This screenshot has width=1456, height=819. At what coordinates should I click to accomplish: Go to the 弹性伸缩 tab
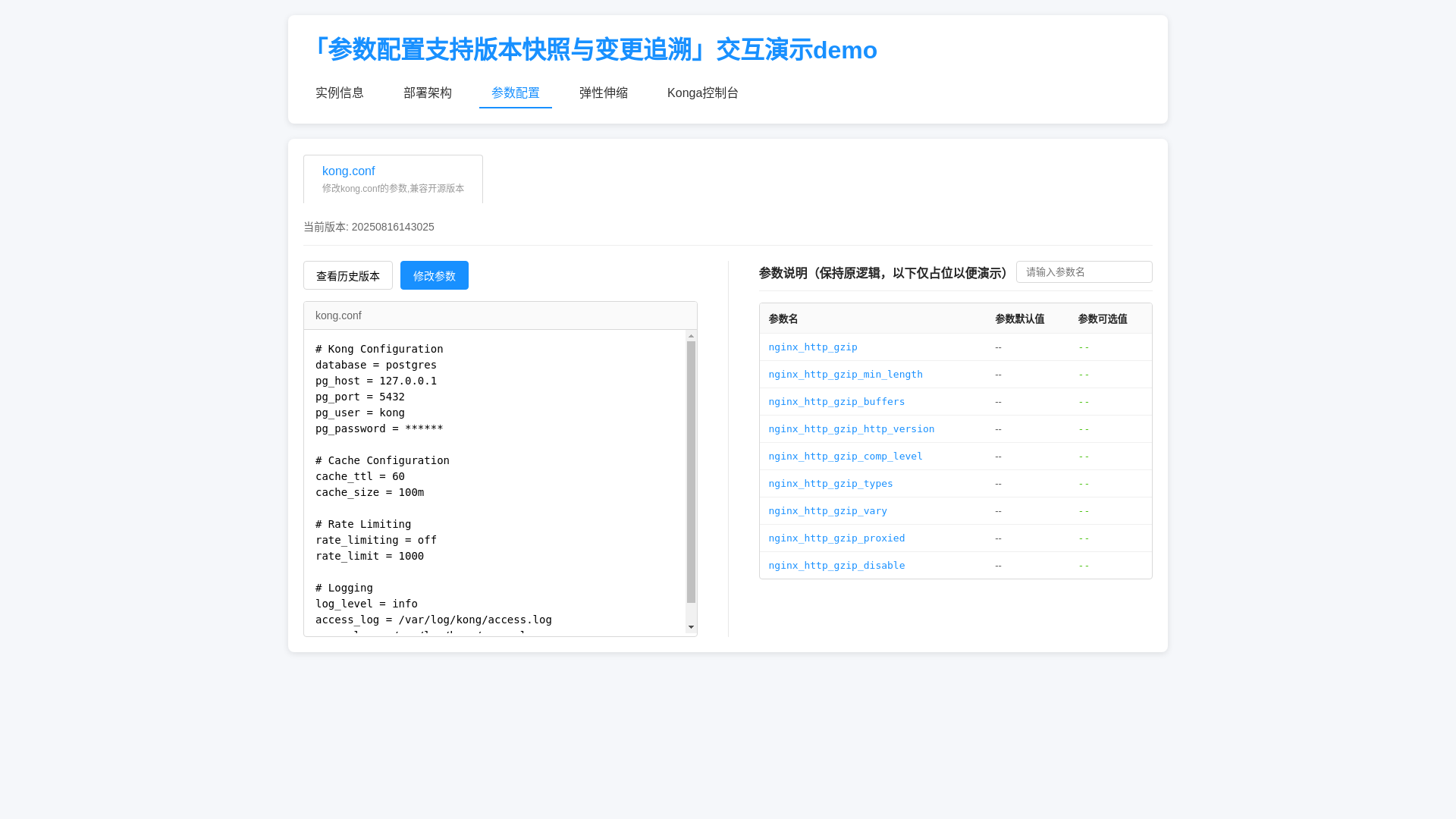[603, 93]
